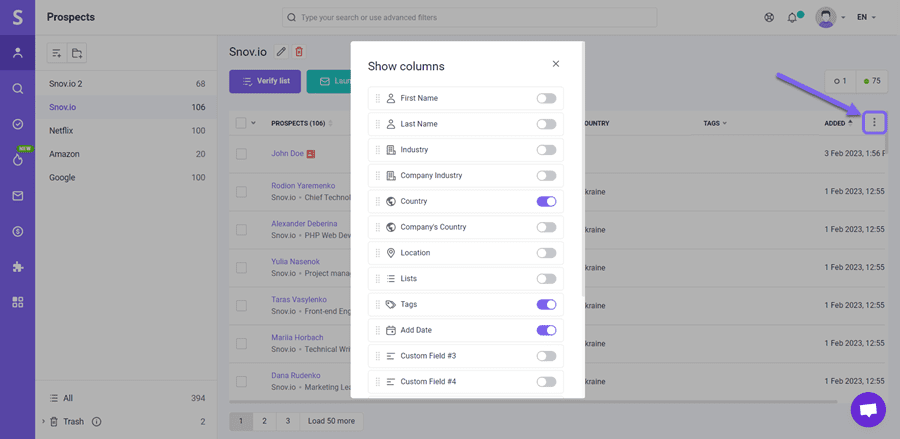Image resolution: width=900 pixels, height=439 pixels.
Task: Focus the prospects search field
Action: click(x=470, y=17)
